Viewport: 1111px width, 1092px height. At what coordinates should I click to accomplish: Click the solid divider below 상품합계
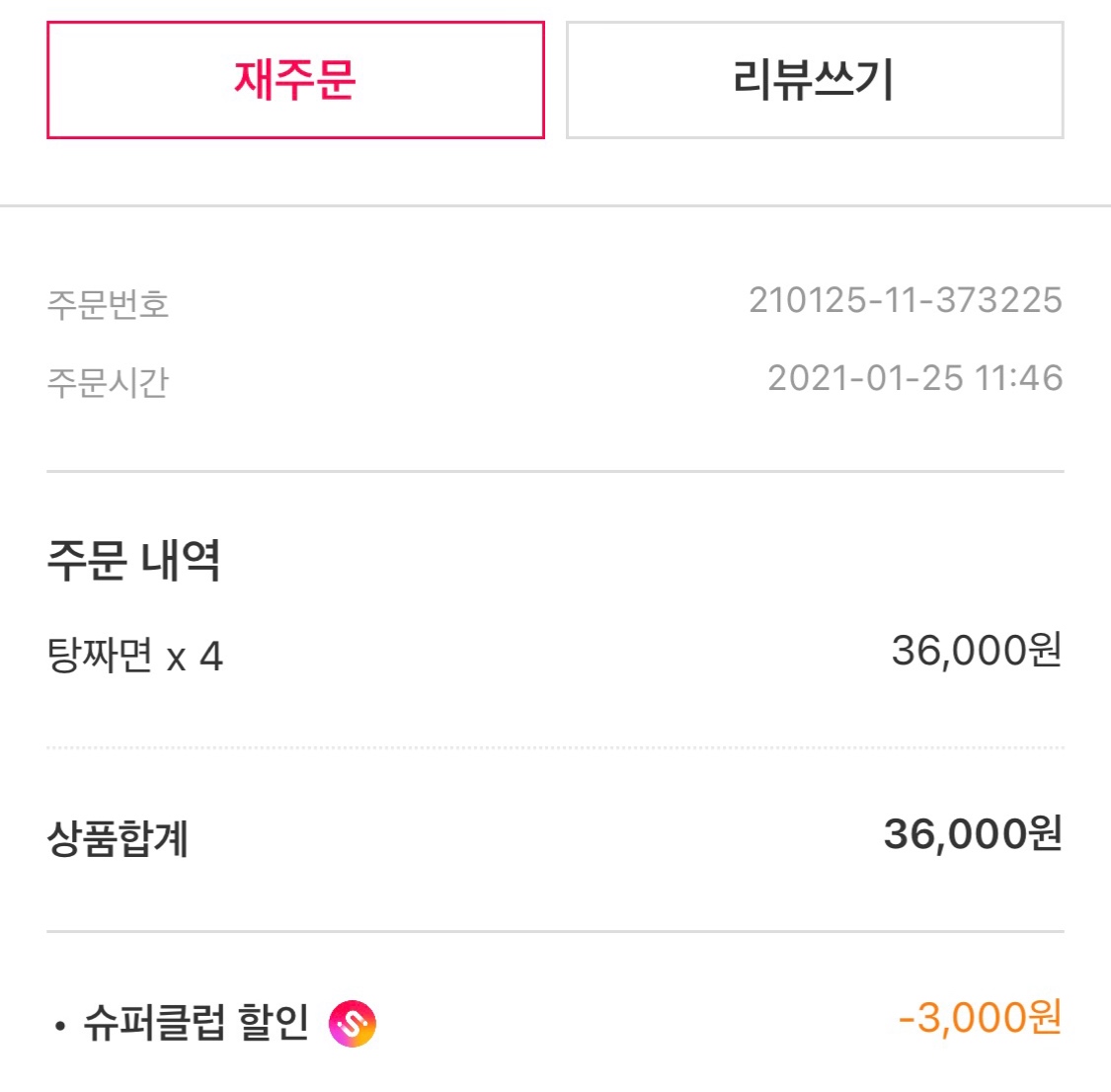click(555, 931)
